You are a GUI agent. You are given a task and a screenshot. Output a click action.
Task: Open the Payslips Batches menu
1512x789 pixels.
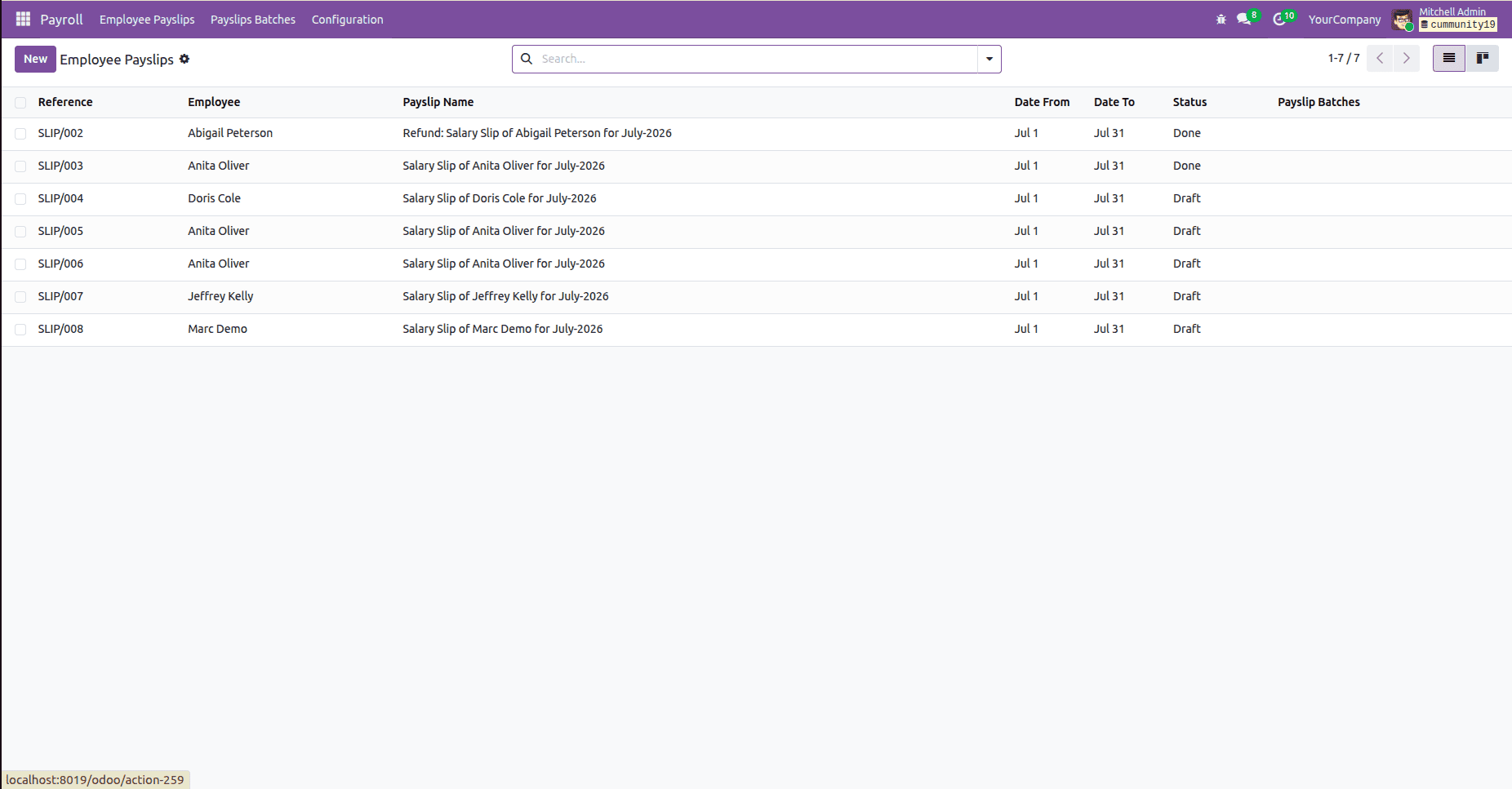(253, 20)
